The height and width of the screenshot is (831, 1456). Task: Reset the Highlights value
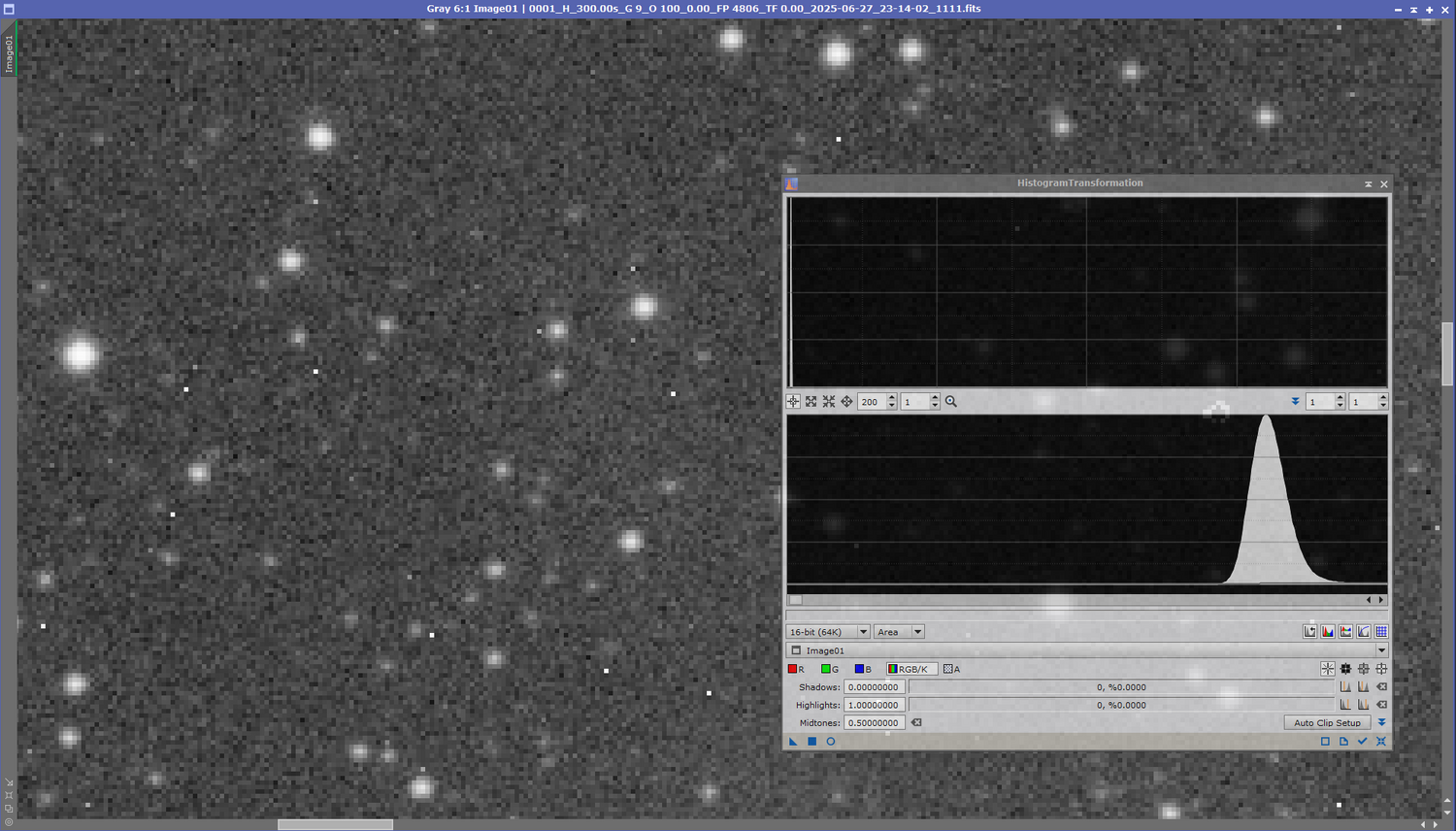pos(1381,705)
